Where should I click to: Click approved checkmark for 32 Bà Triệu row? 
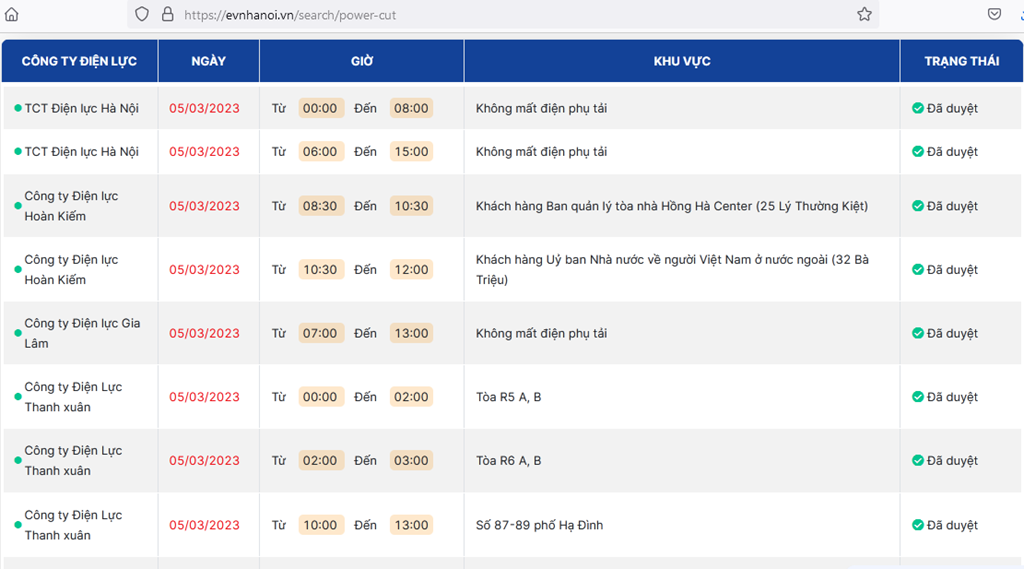tap(918, 270)
